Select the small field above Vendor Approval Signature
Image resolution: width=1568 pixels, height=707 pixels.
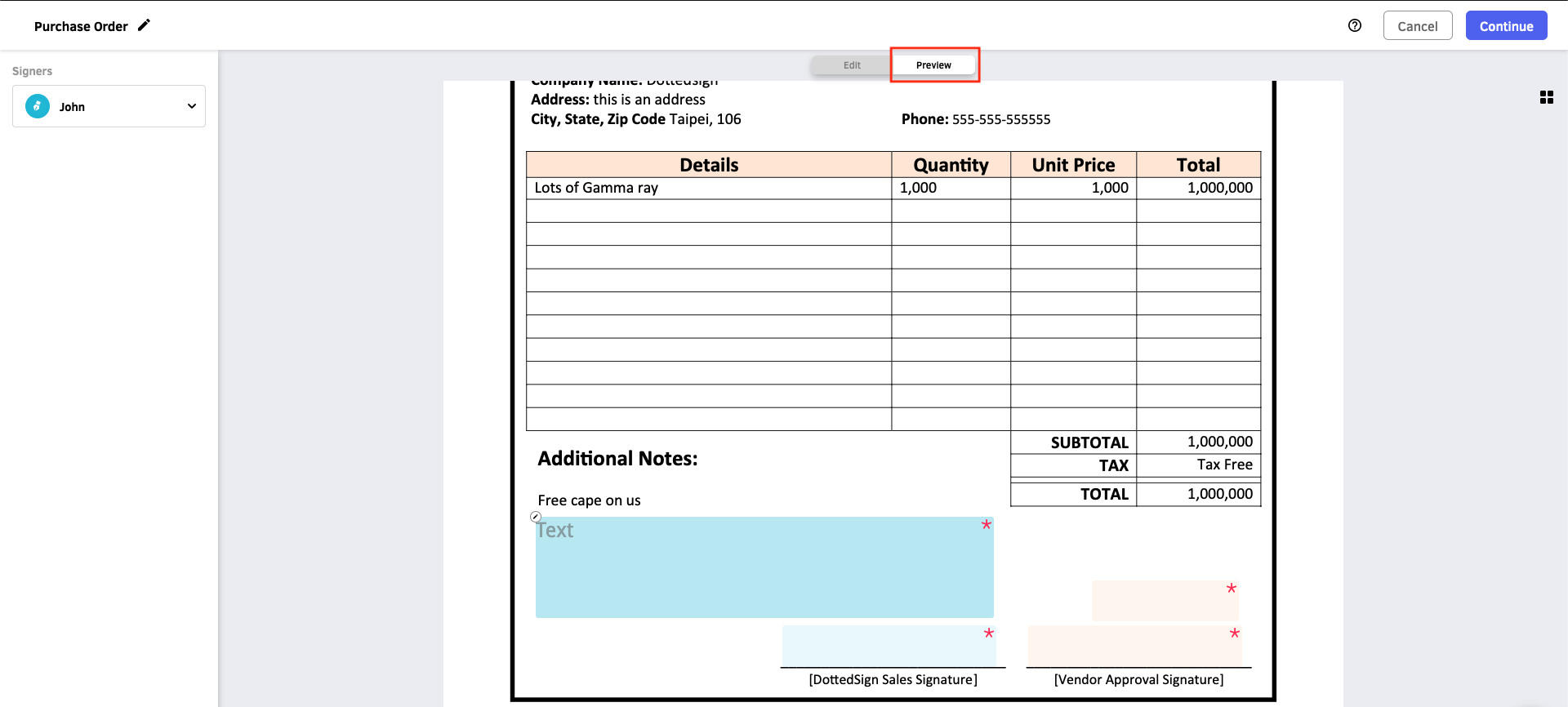pyautogui.click(x=1165, y=601)
